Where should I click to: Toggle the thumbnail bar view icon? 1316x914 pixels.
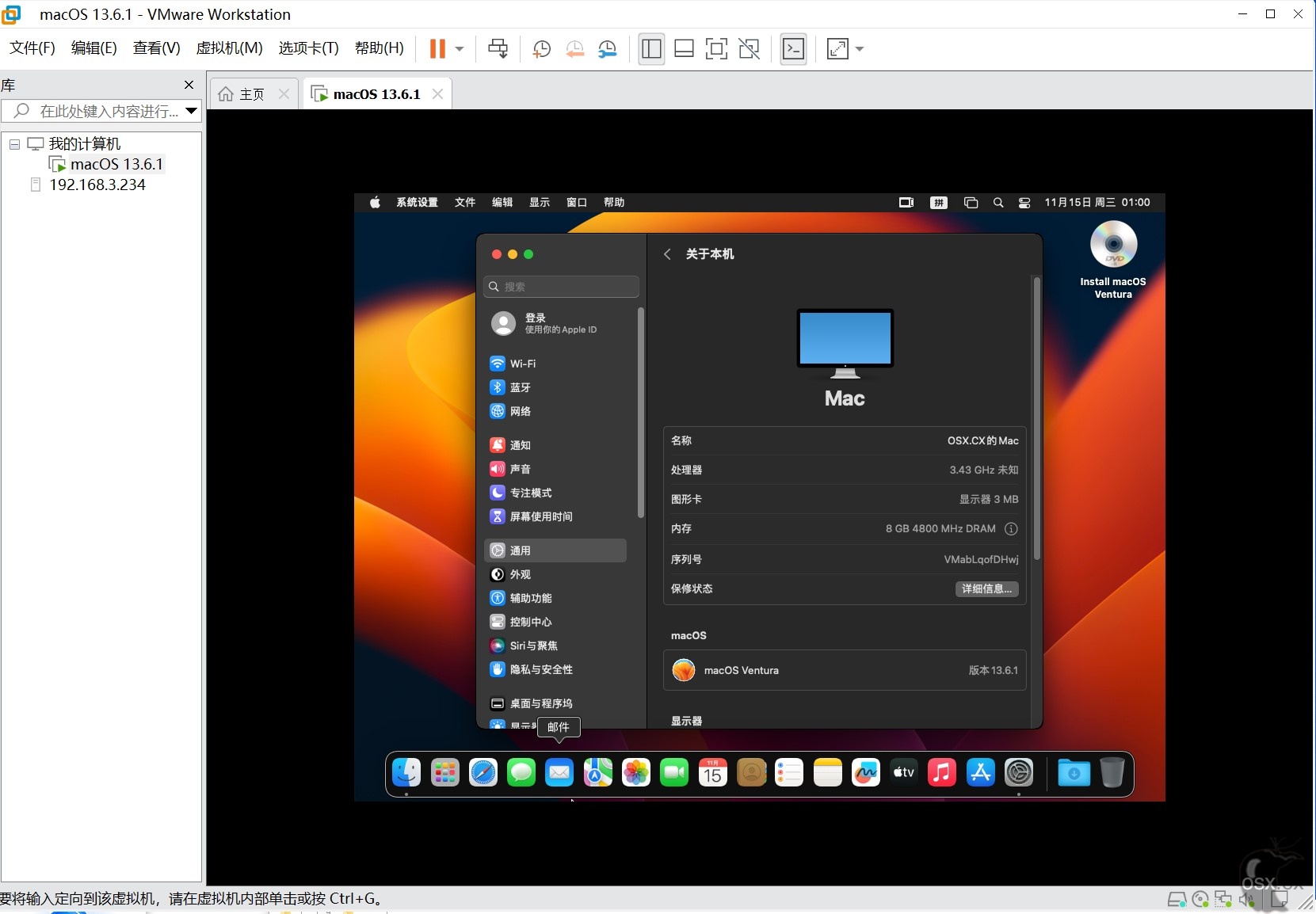pyautogui.click(x=684, y=49)
